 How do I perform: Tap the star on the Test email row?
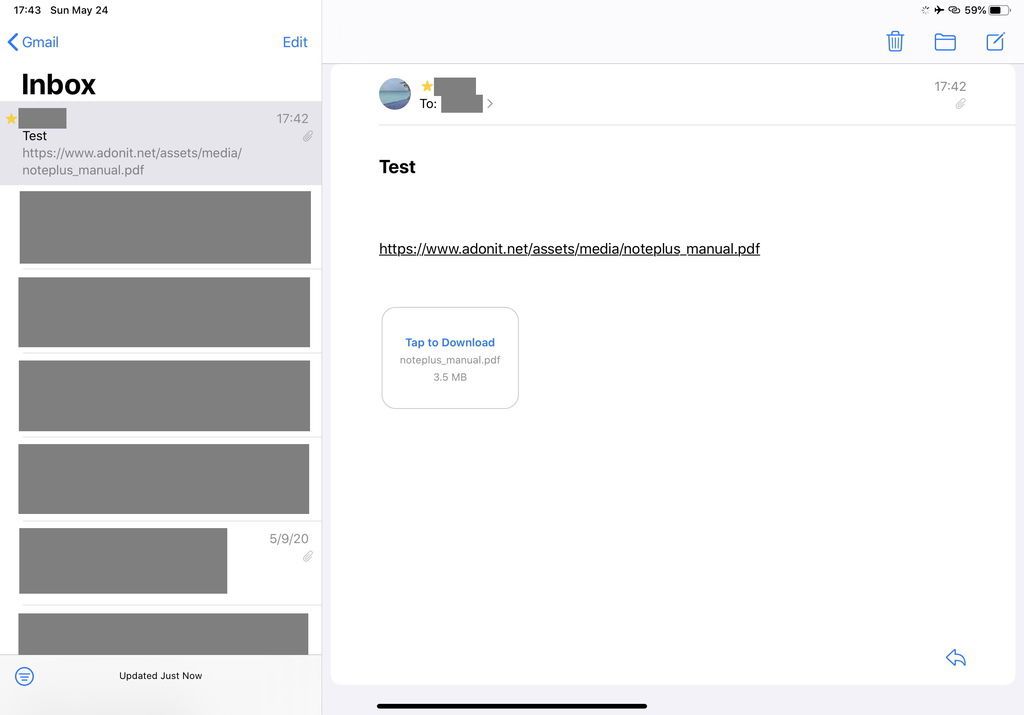tap(11, 118)
